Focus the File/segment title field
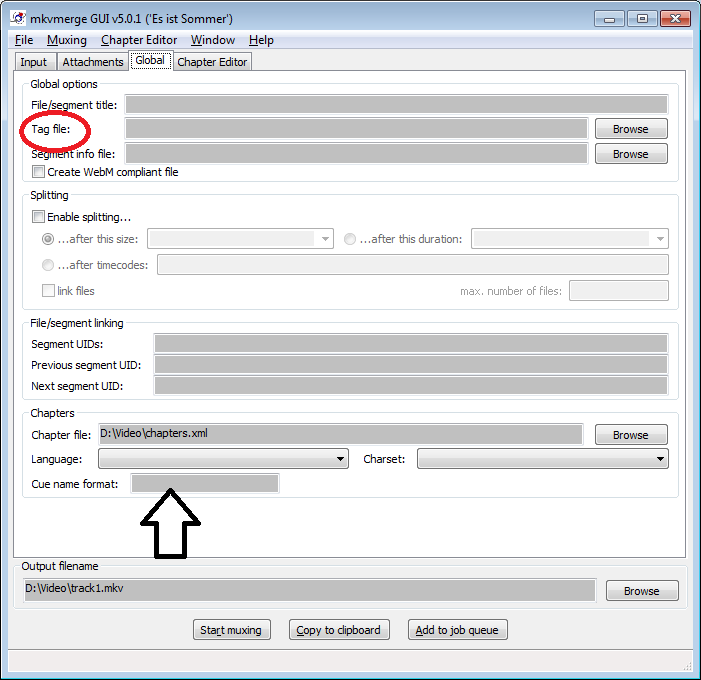This screenshot has height=680, width=701. pyautogui.click(x=396, y=105)
